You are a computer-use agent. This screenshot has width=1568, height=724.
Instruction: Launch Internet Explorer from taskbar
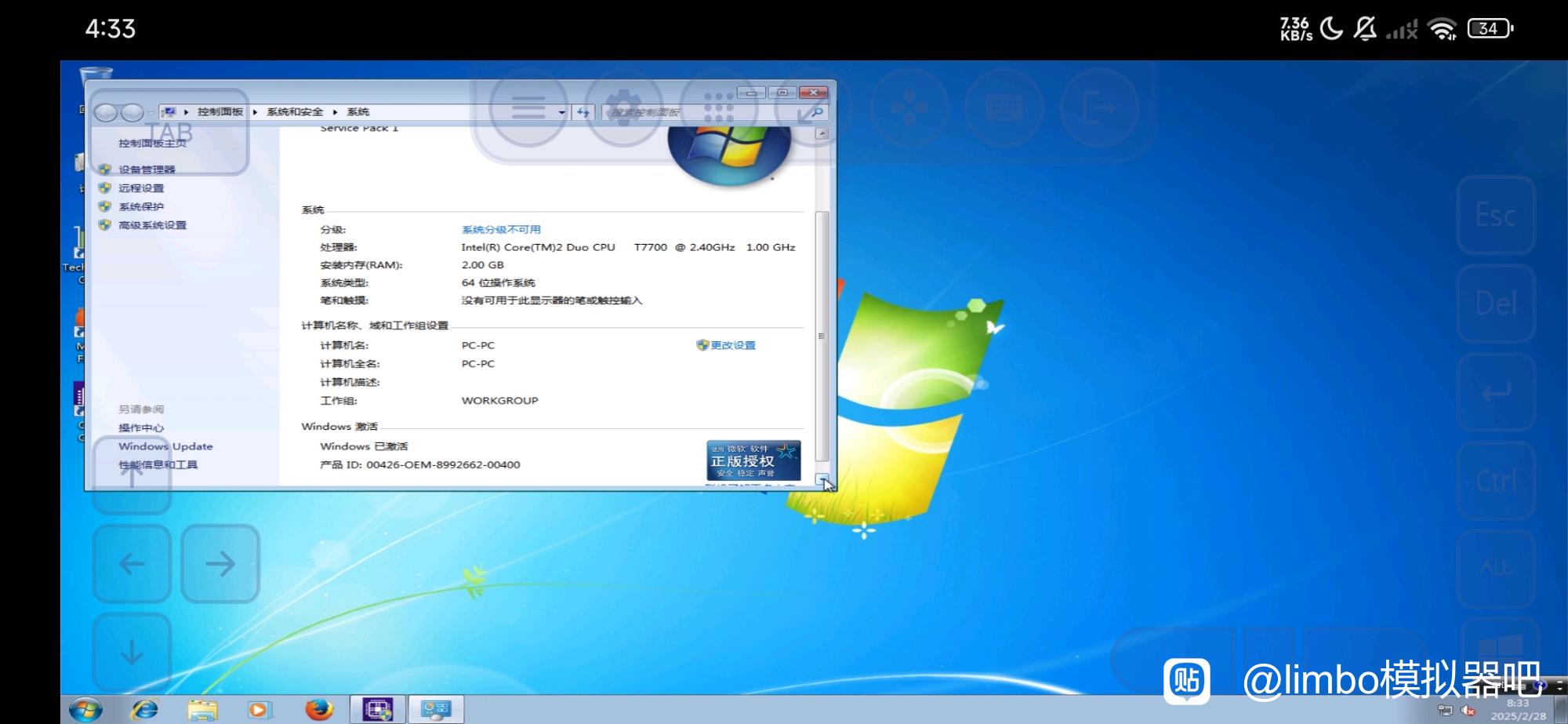144,710
